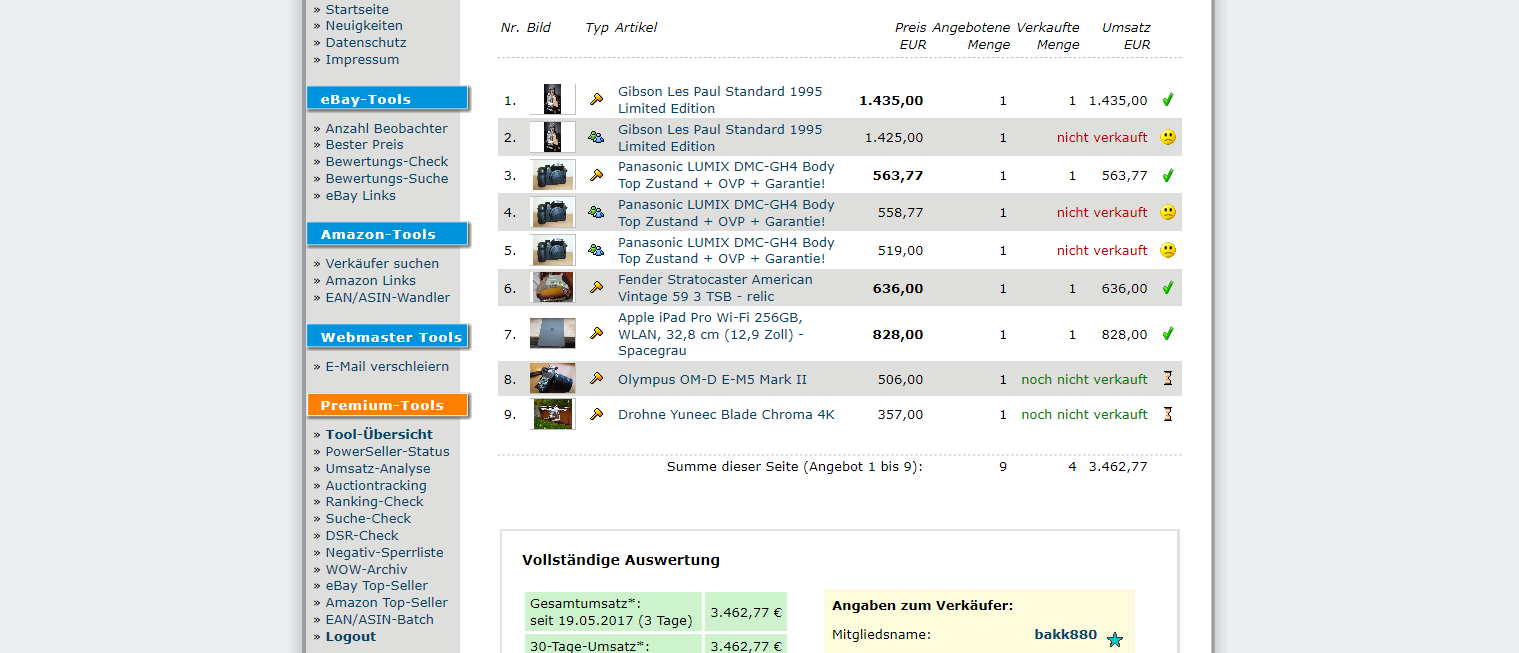The width and height of the screenshot is (1519, 653).
Task: Open the EAN/ASIN-Batch tool
Action: coord(380,620)
